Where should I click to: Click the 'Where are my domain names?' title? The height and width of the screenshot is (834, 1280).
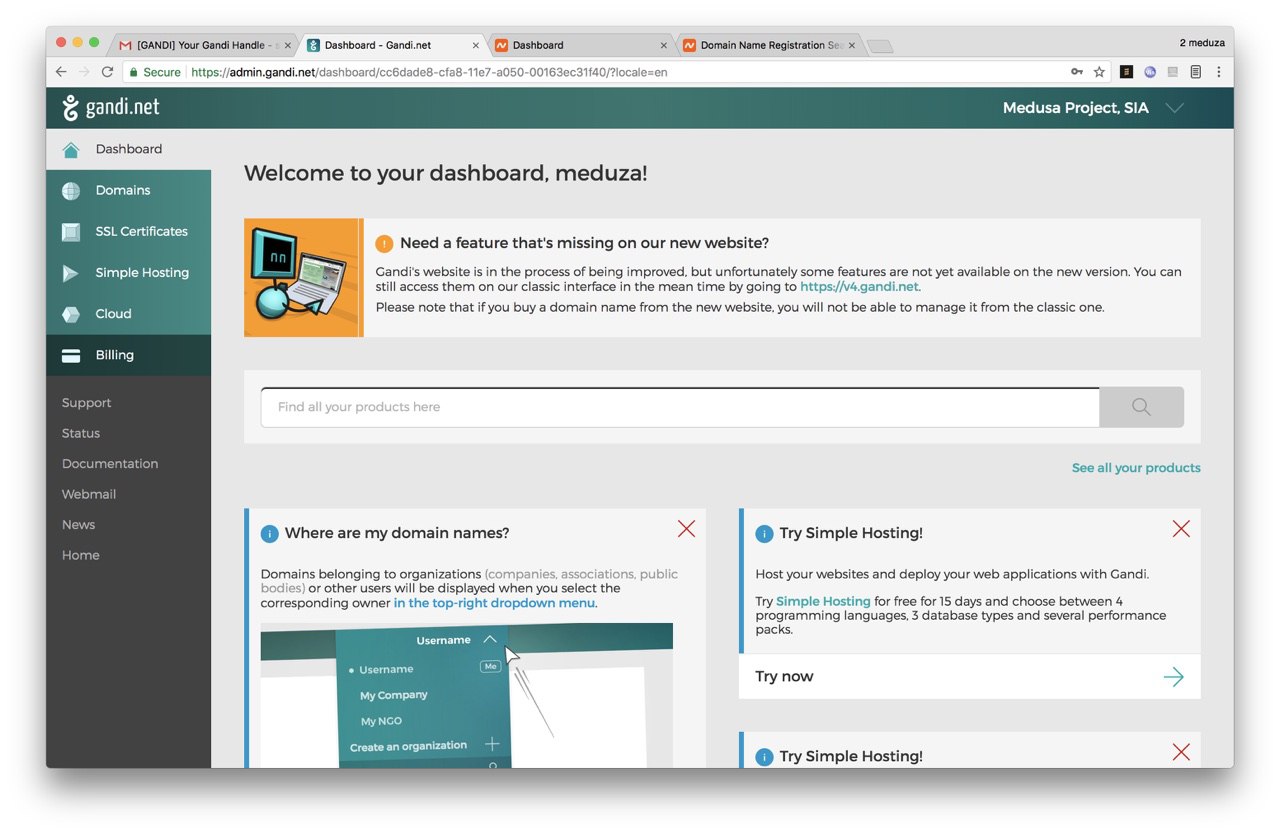(397, 534)
